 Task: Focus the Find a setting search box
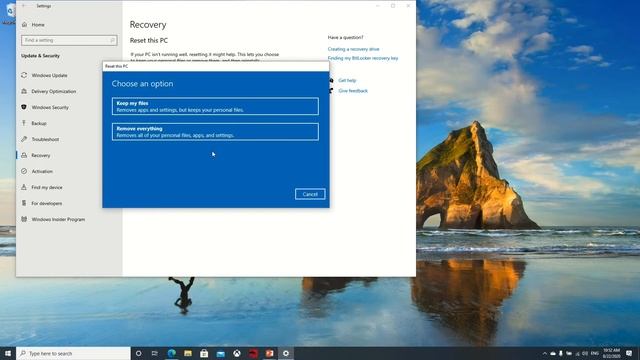tap(69, 40)
